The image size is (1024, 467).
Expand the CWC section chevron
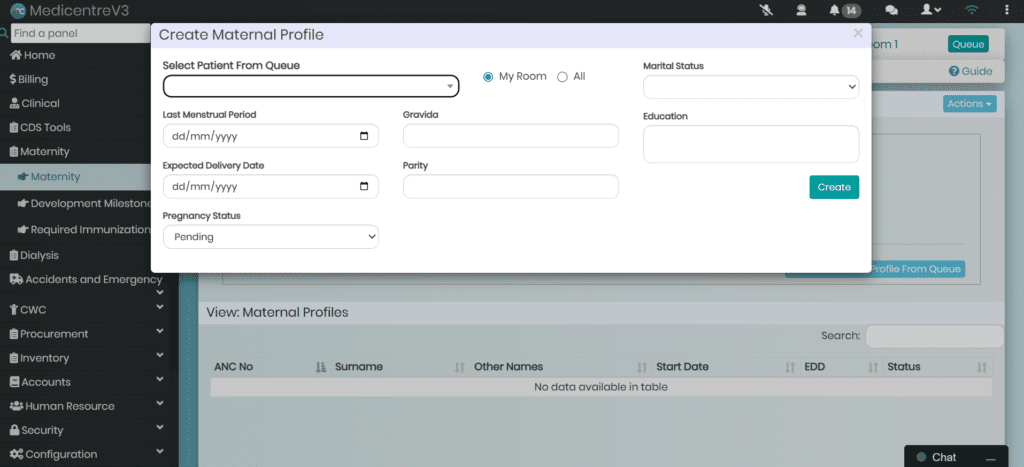[160, 308]
